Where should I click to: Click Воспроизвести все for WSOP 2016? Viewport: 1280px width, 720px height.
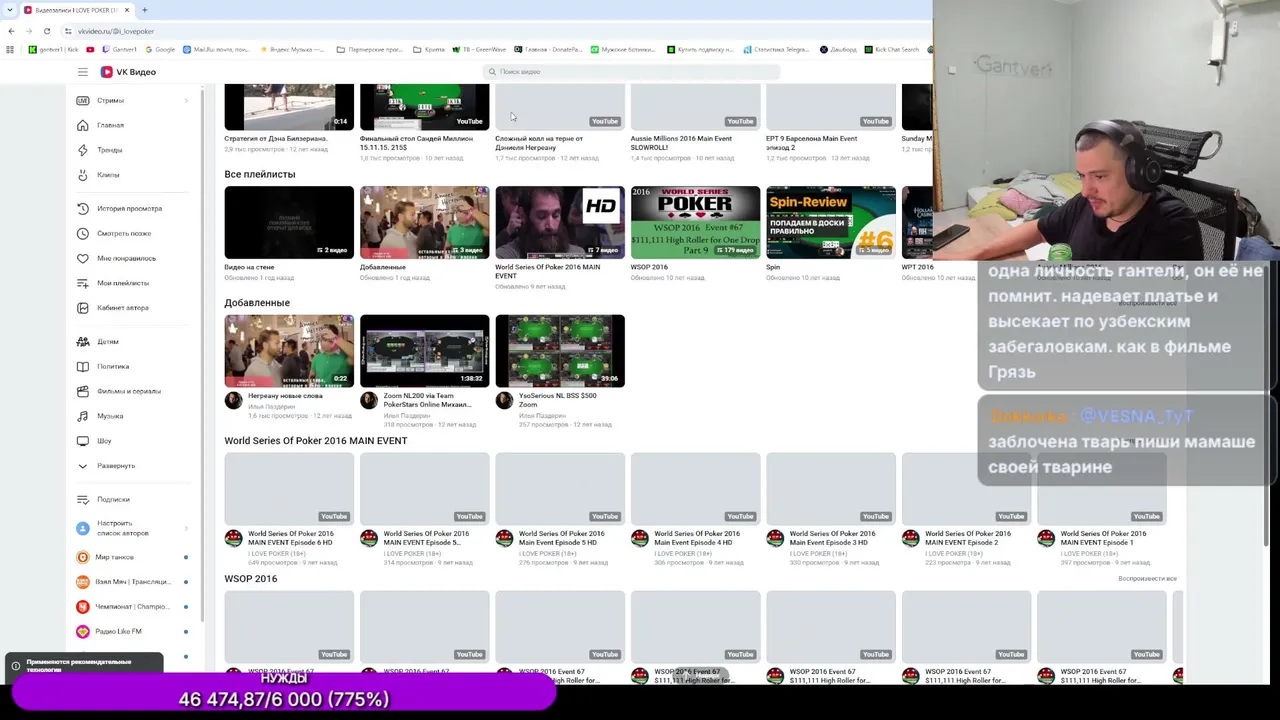point(1147,579)
